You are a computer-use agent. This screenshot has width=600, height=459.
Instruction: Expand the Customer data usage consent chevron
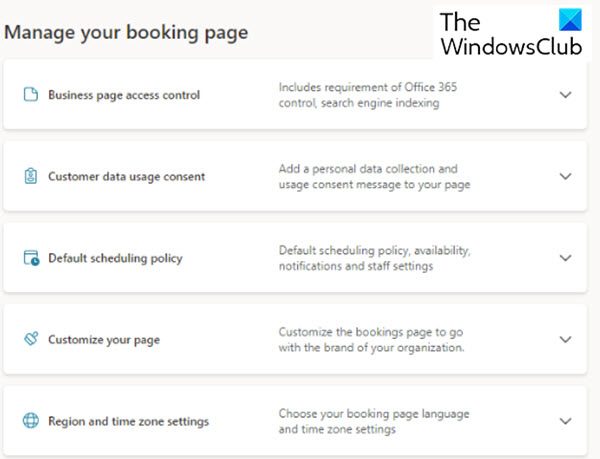pyautogui.click(x=565, y=177)
